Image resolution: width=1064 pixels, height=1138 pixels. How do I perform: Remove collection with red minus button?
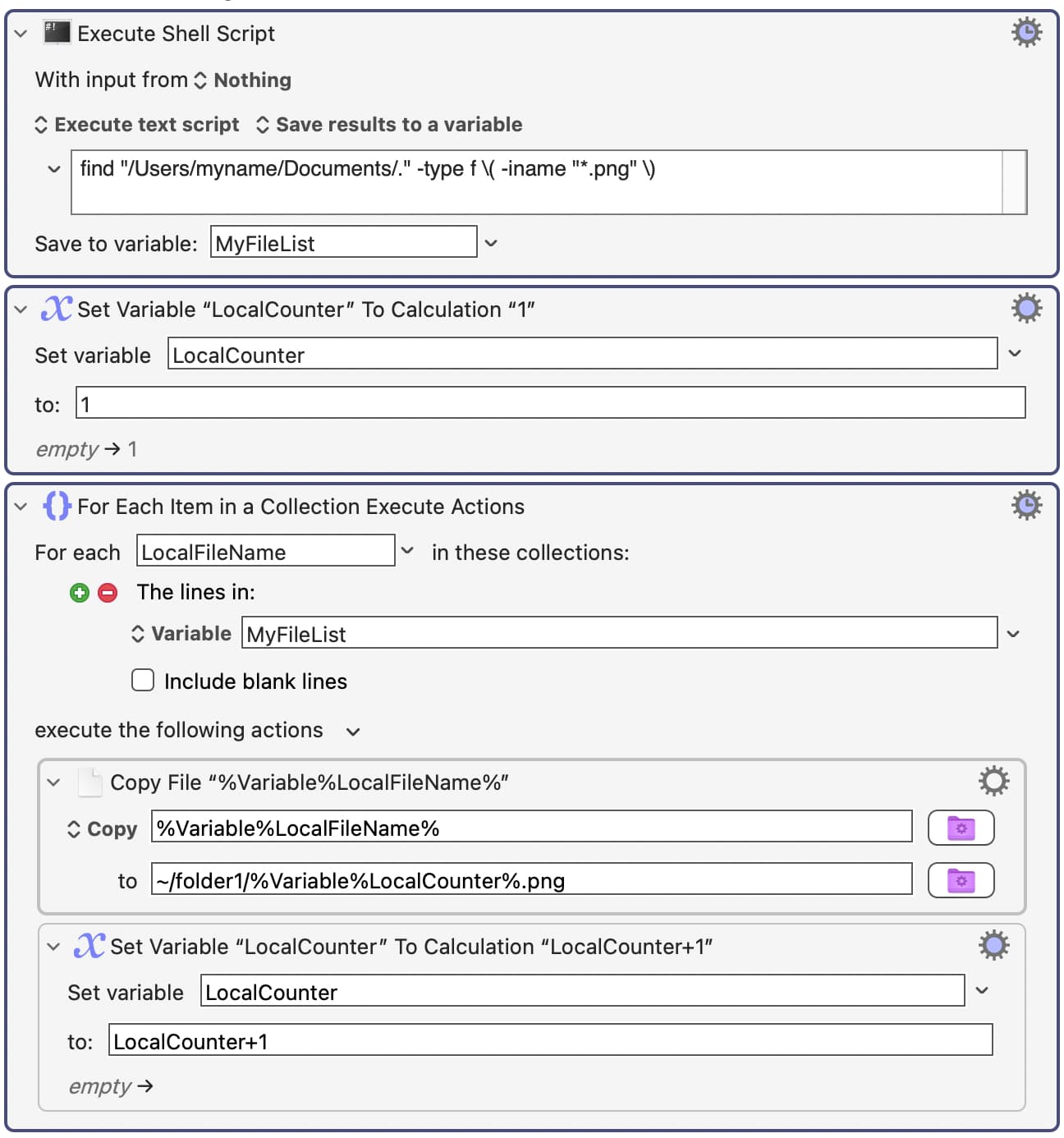pos(108,593)
